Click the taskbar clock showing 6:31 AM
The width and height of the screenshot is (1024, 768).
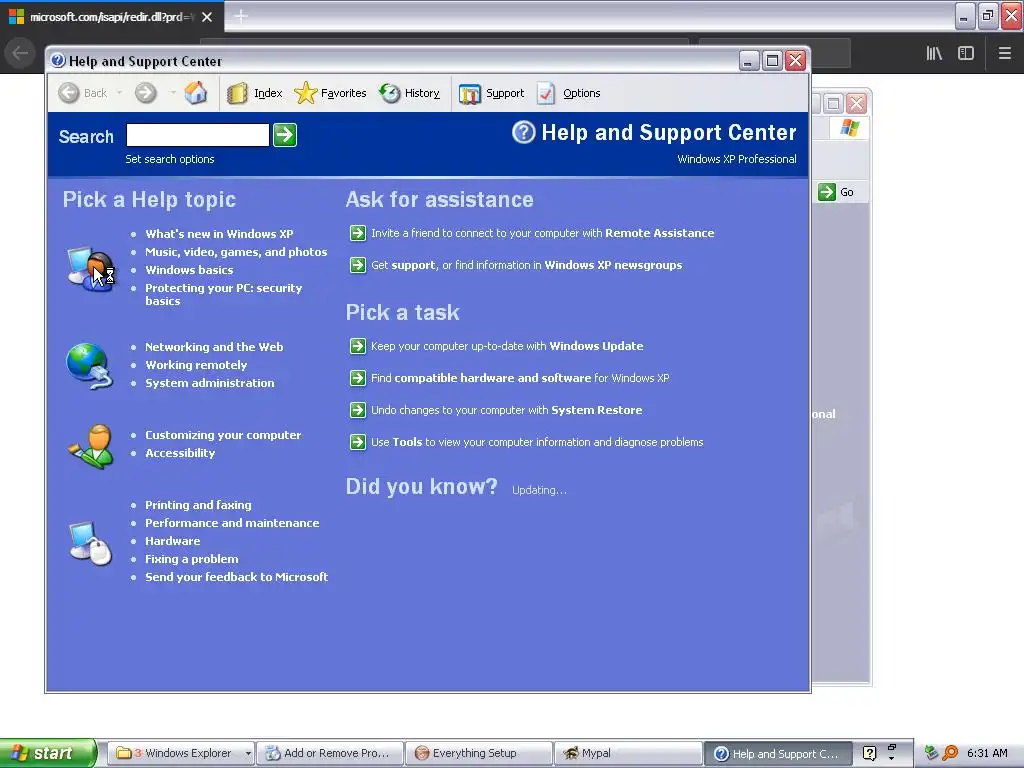[x=987, y=753]
